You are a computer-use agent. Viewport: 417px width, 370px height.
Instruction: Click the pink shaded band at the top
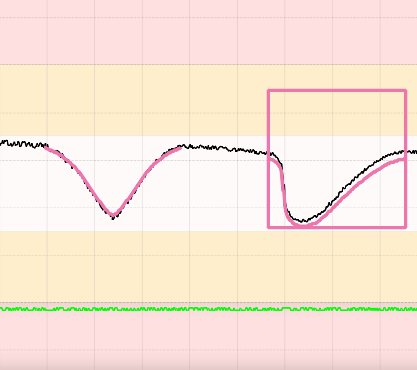point(208,32)
